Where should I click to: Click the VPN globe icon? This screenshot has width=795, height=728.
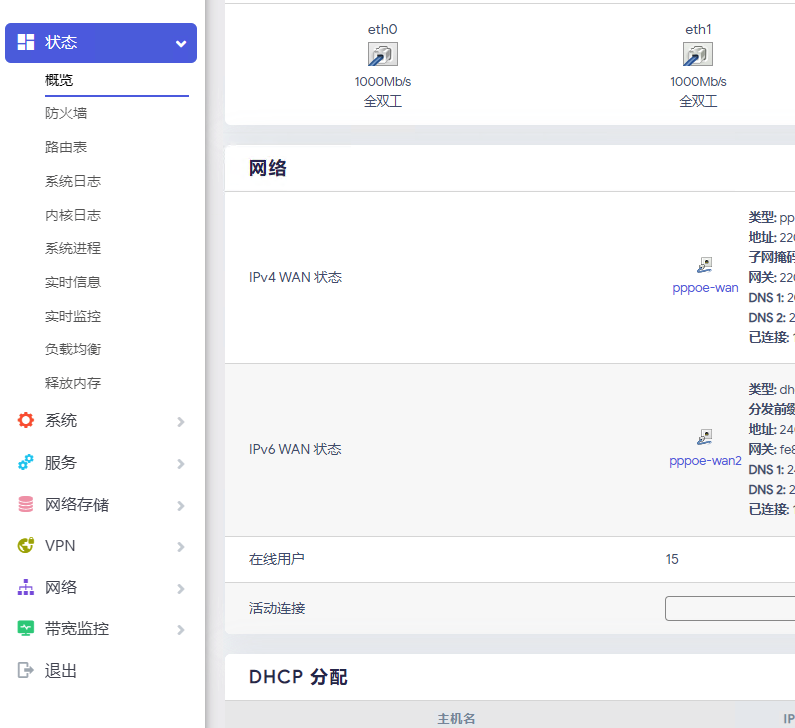point(25,545)
